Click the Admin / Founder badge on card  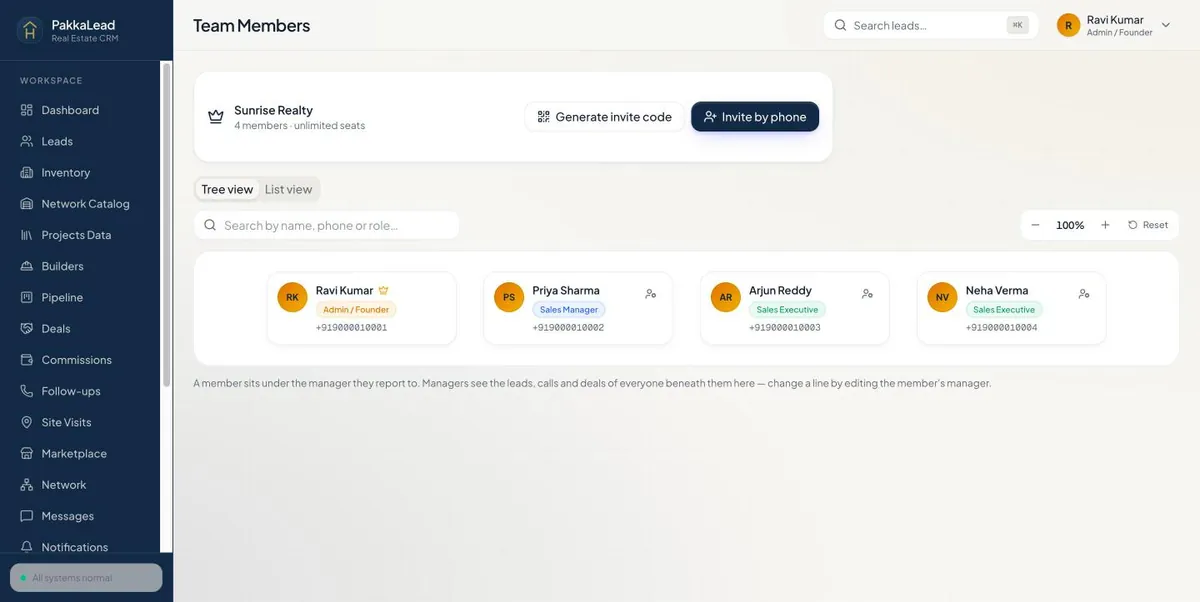pyautogui.click(x=356, y=310)
